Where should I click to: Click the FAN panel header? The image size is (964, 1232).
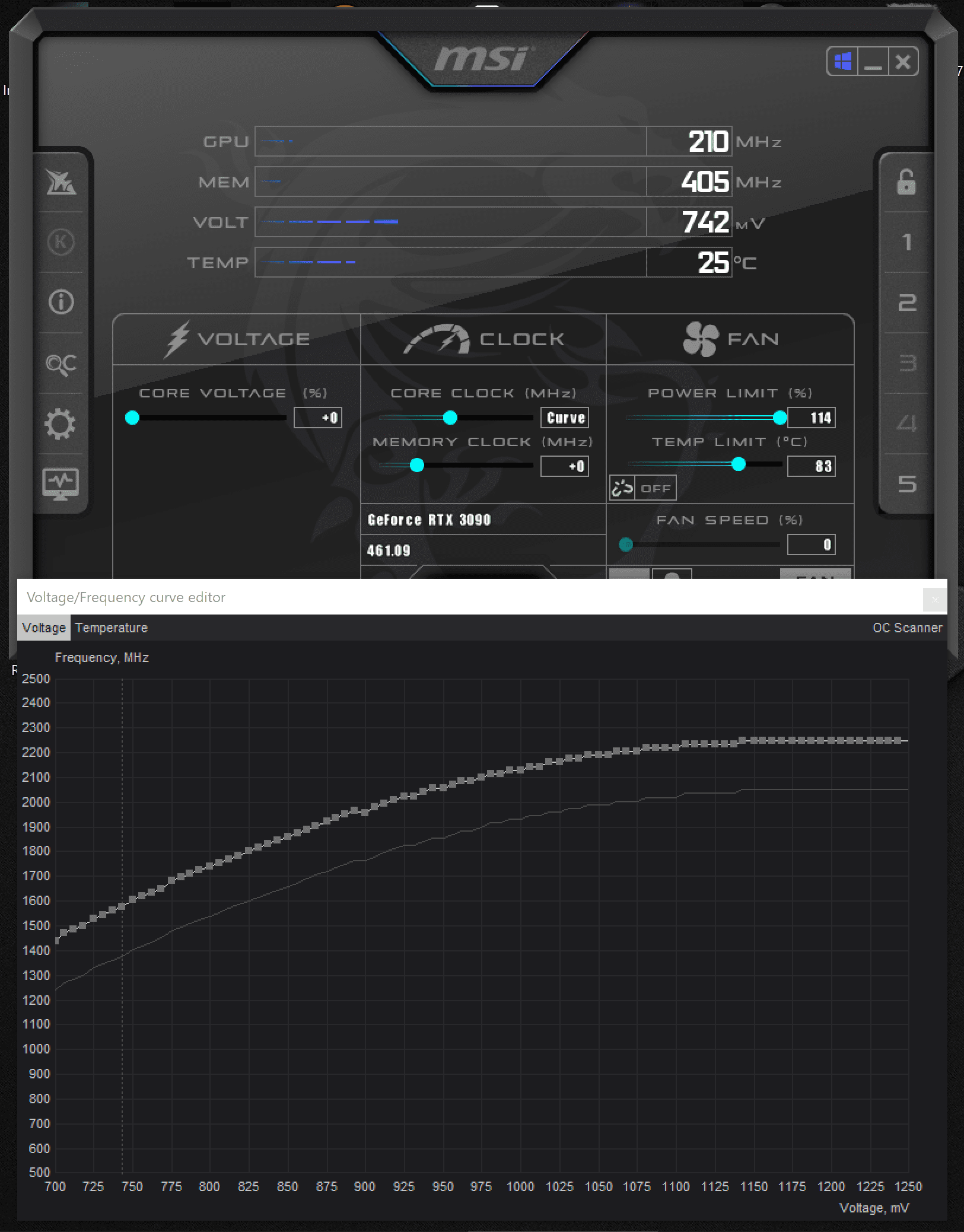point(730,339)
